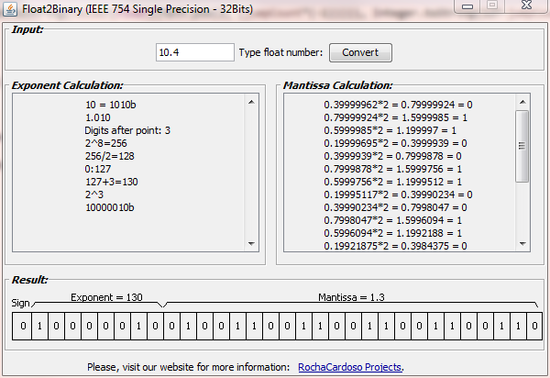
Task: Minimize the Float2Binary window
Action: [468, 6]
